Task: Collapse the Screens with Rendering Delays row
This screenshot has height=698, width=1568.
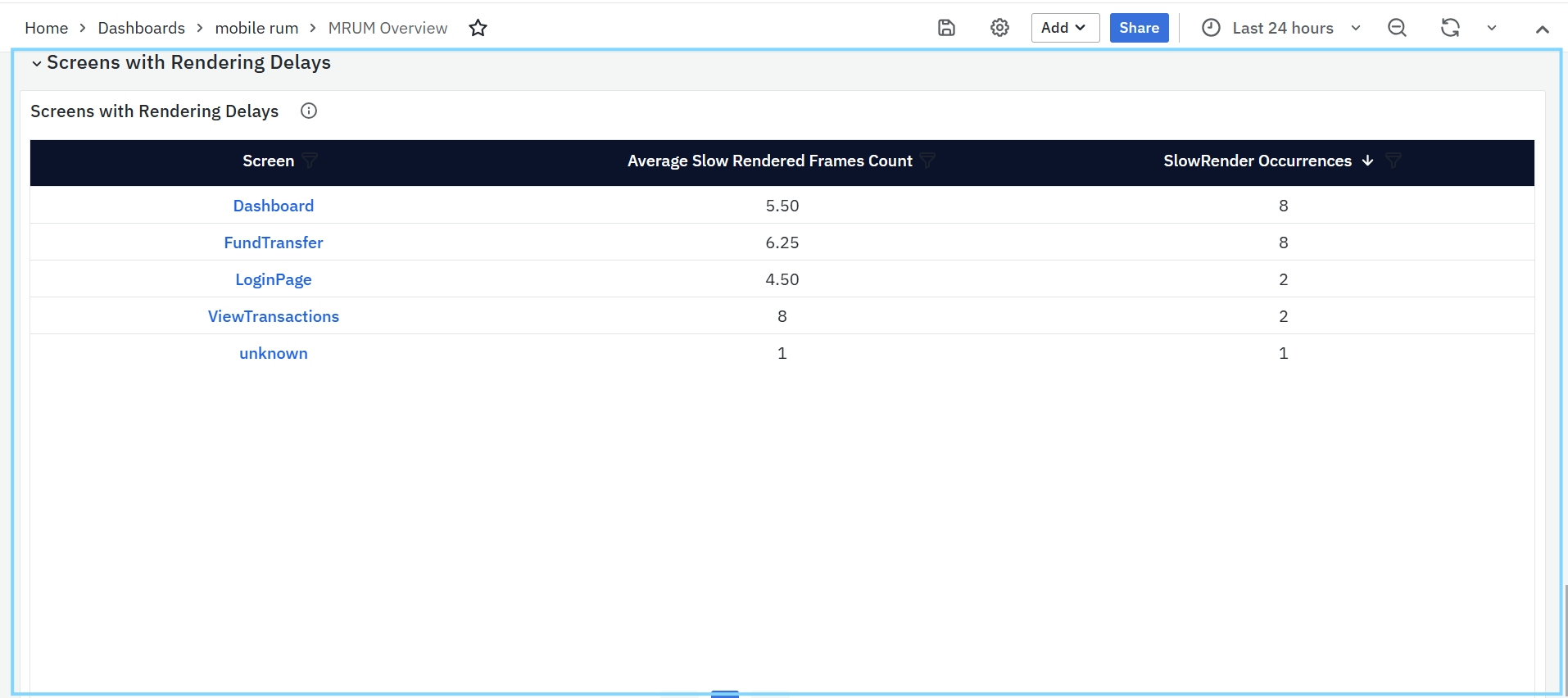Action: pyautogui.click(x=37, y=63)
